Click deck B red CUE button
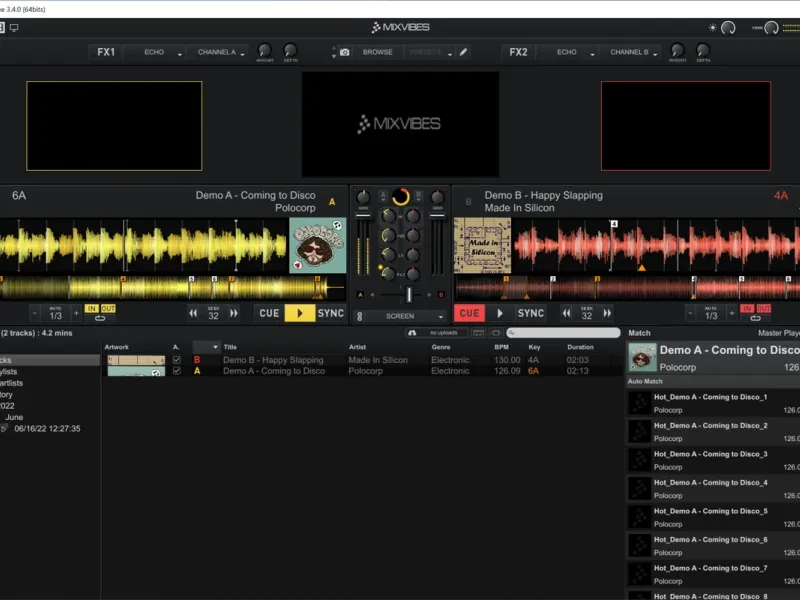 click(x=469, y=313)
